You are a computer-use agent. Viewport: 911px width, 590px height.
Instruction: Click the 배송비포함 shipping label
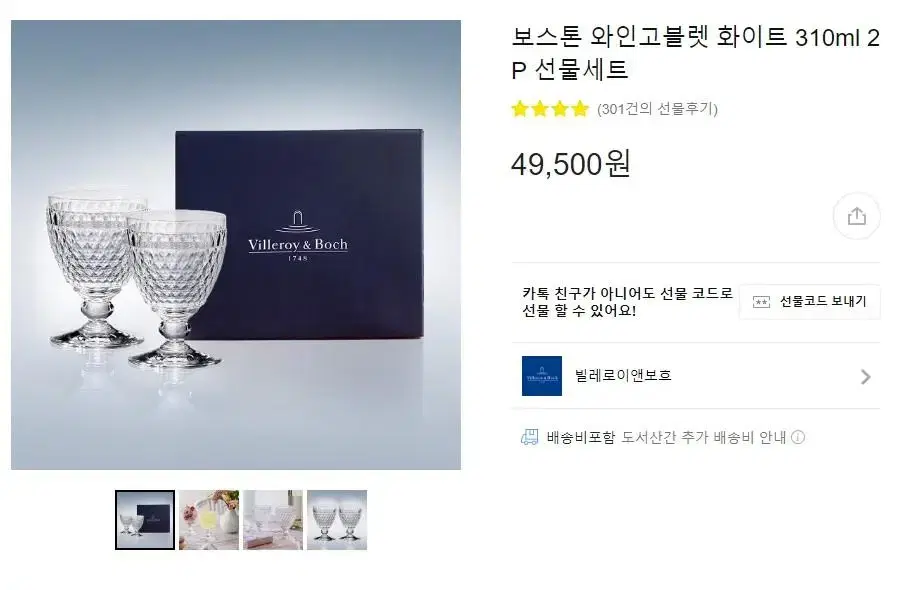pos(580,437)
